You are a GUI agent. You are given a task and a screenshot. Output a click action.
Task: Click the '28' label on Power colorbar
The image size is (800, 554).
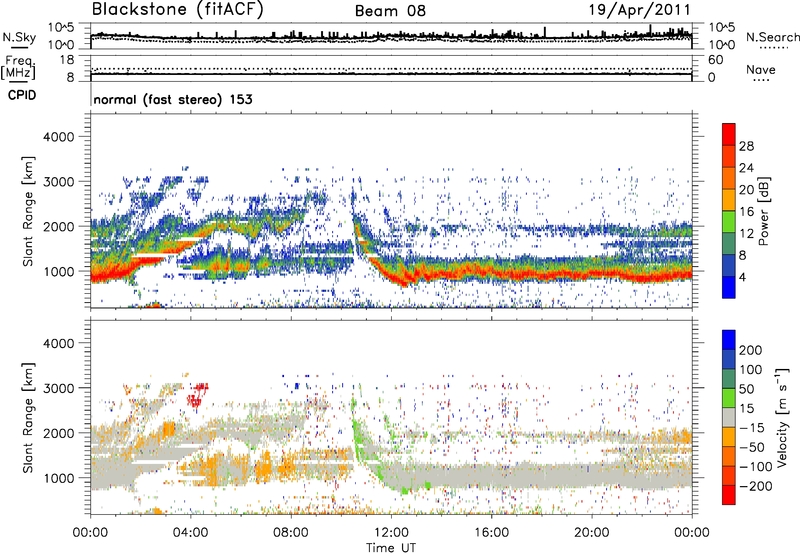tap(746, 146)
